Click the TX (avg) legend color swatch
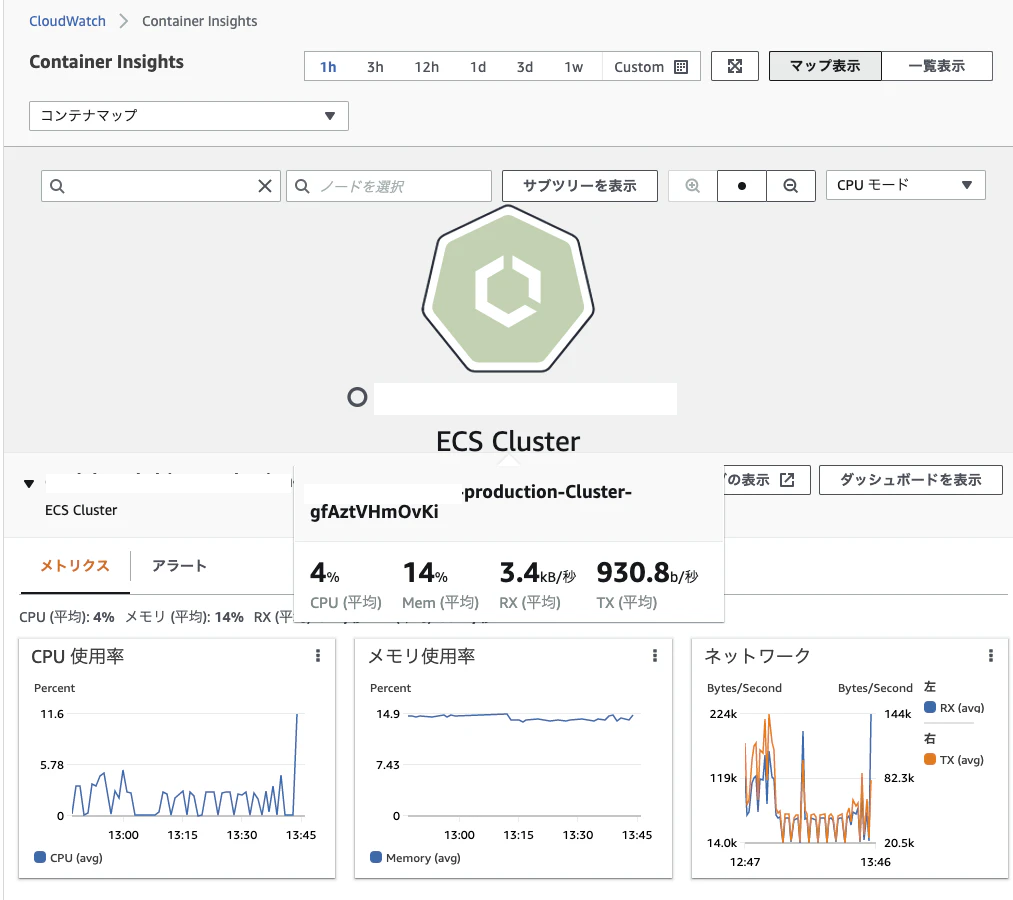The image size is (1013, 900). [930, 759]
